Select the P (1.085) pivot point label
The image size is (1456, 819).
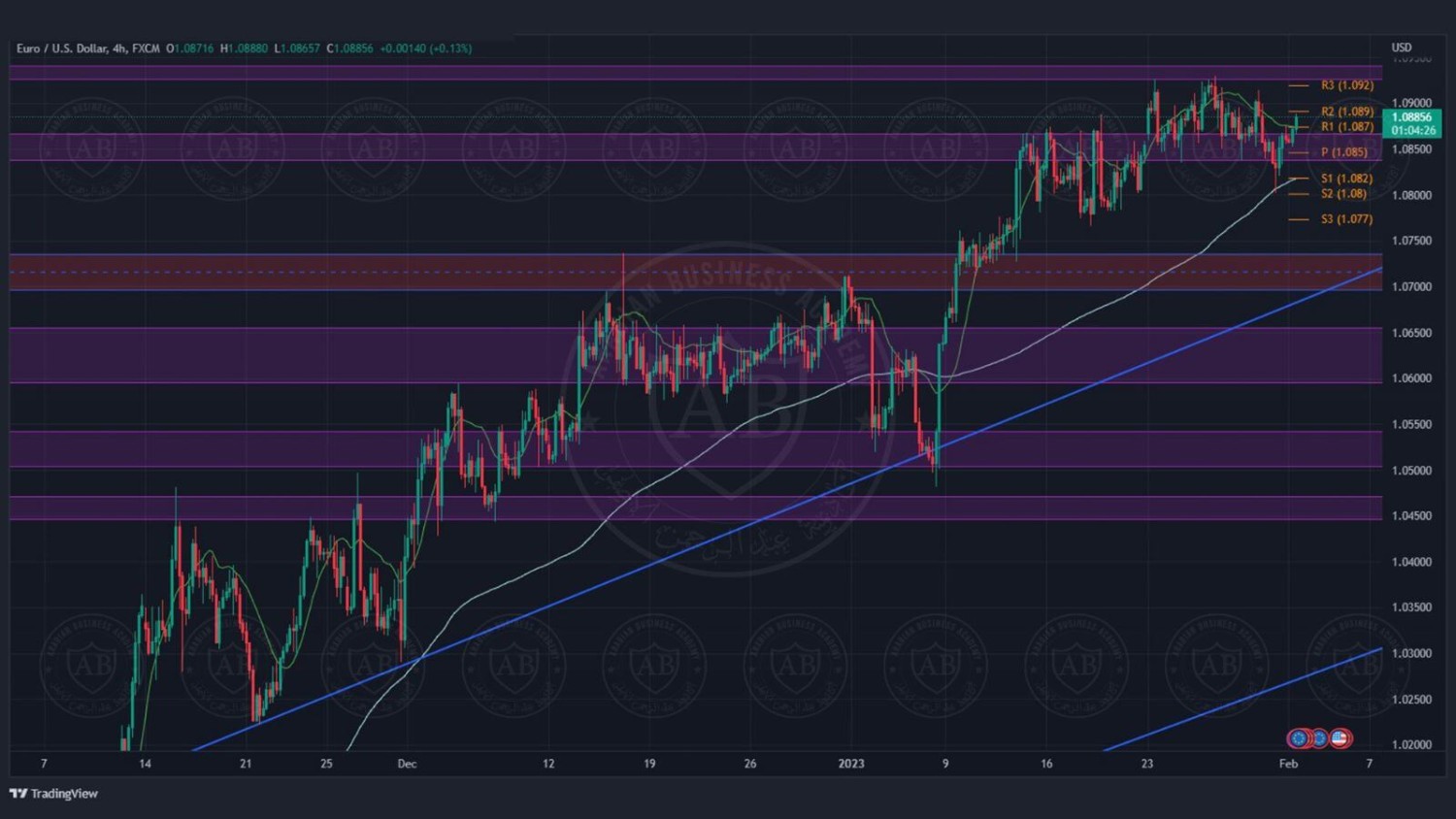click(x=1343, y=152)
